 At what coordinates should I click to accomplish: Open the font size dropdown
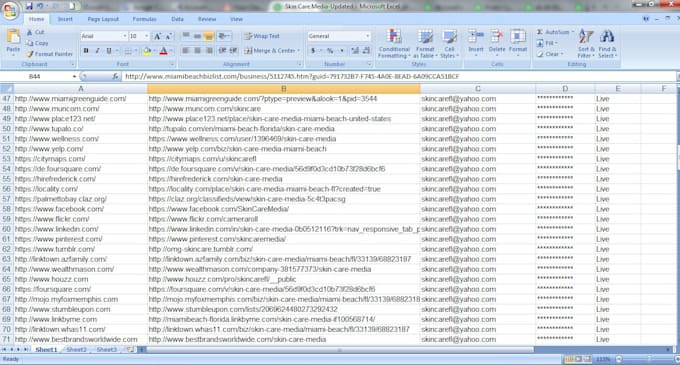(x=147, y=36)
